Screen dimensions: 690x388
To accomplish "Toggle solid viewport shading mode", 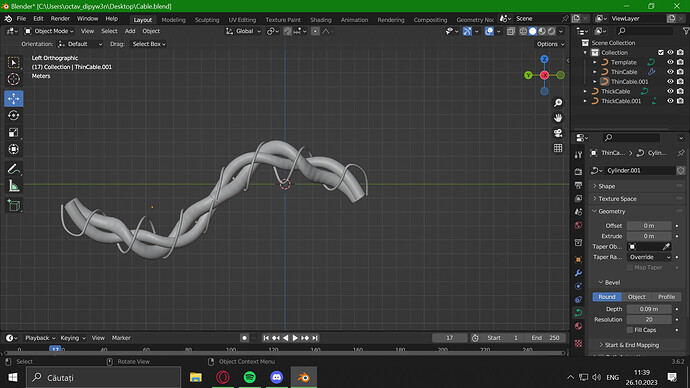I will coord(532,31).
